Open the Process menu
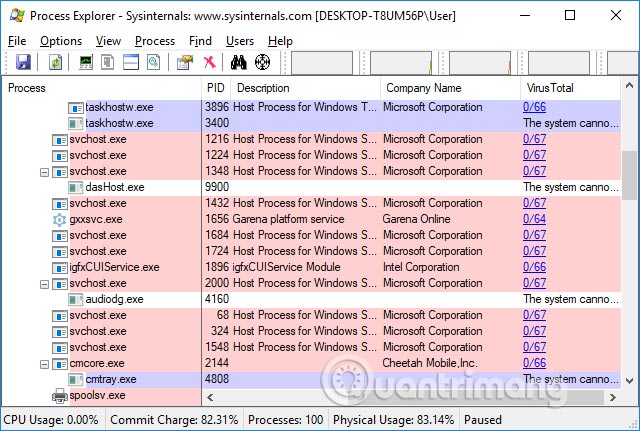This screenshot has width=640, height=431. (155, 41)
